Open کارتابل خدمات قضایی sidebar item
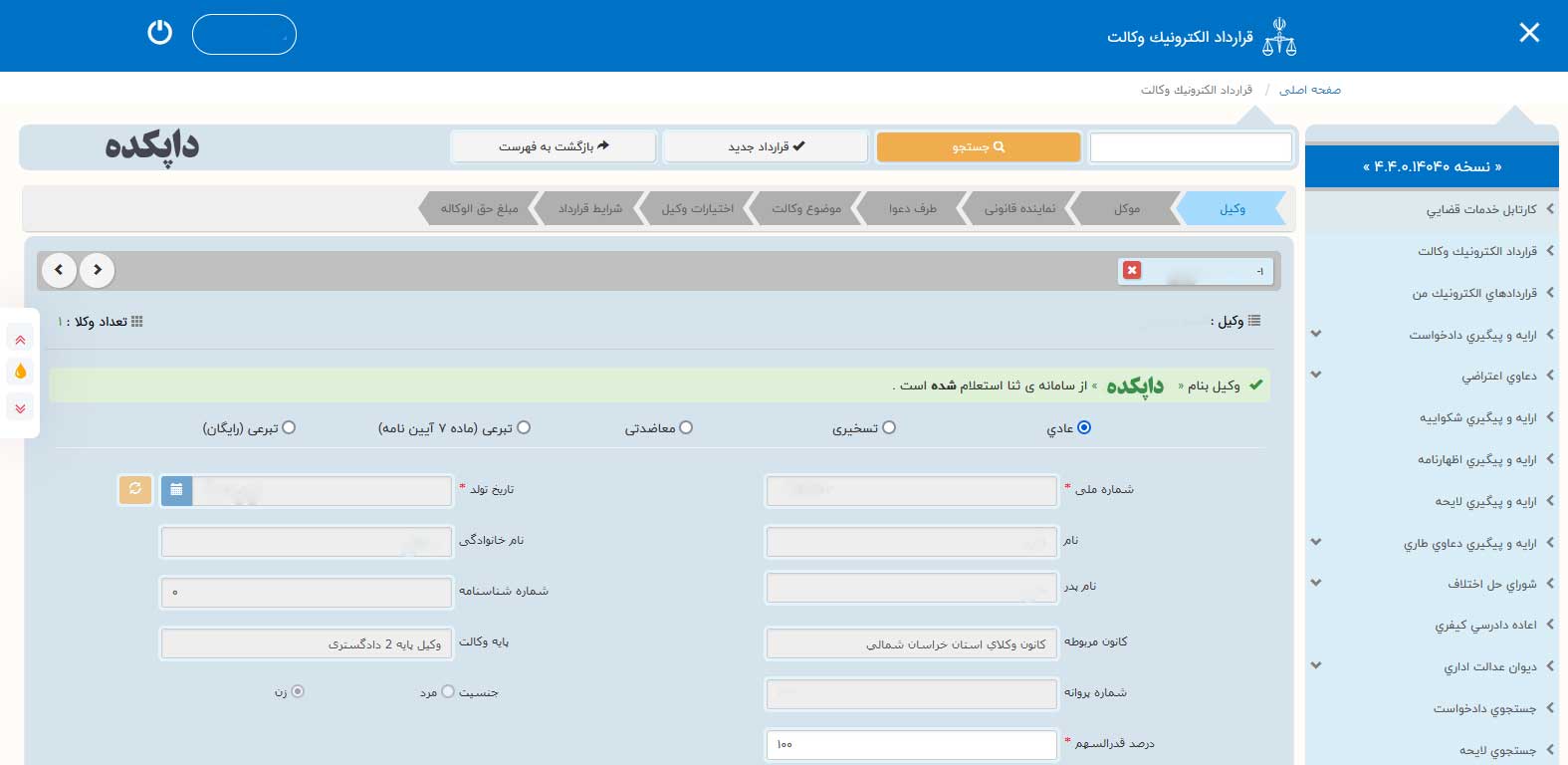 (x=1432, y=209)
